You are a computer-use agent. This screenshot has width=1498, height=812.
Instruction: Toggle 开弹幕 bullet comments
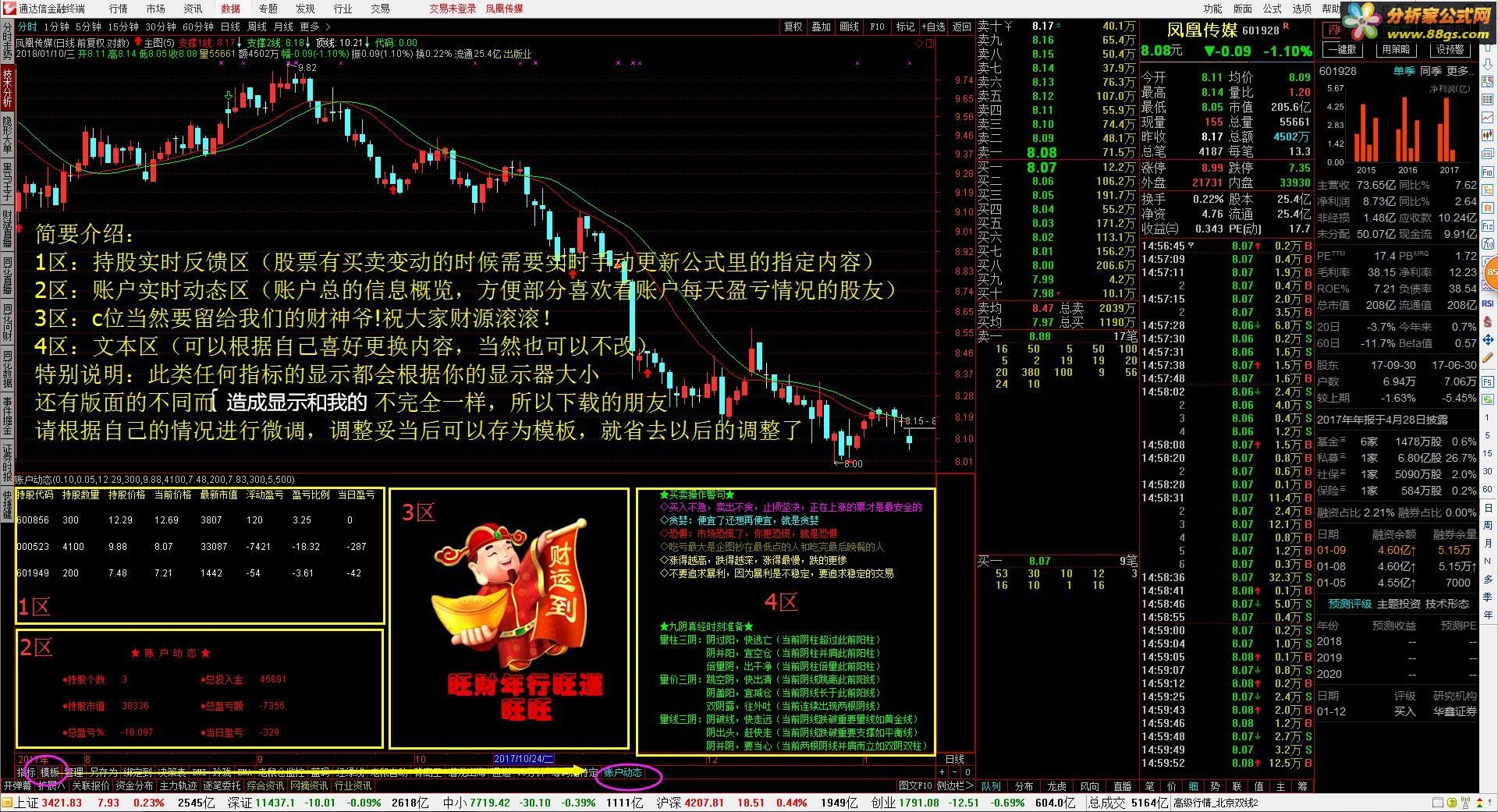click(17, 785)
